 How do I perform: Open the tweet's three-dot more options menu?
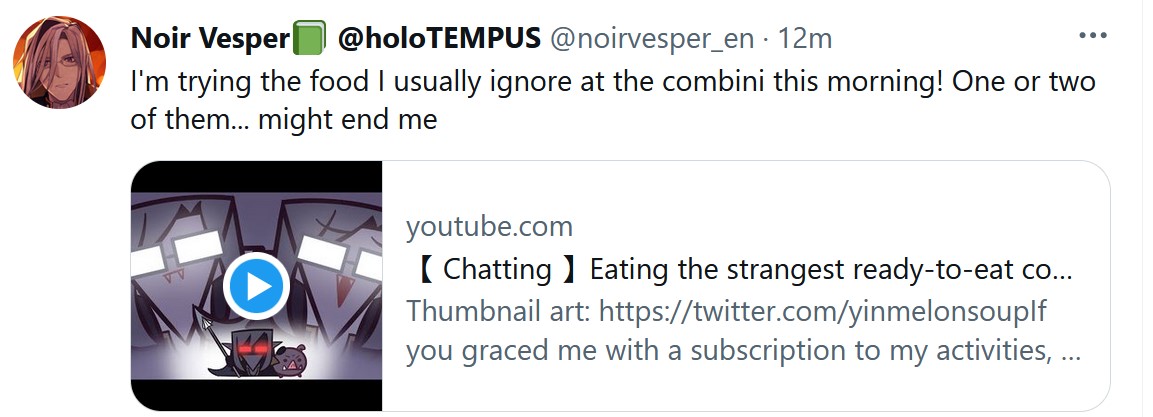[1092, 36]
